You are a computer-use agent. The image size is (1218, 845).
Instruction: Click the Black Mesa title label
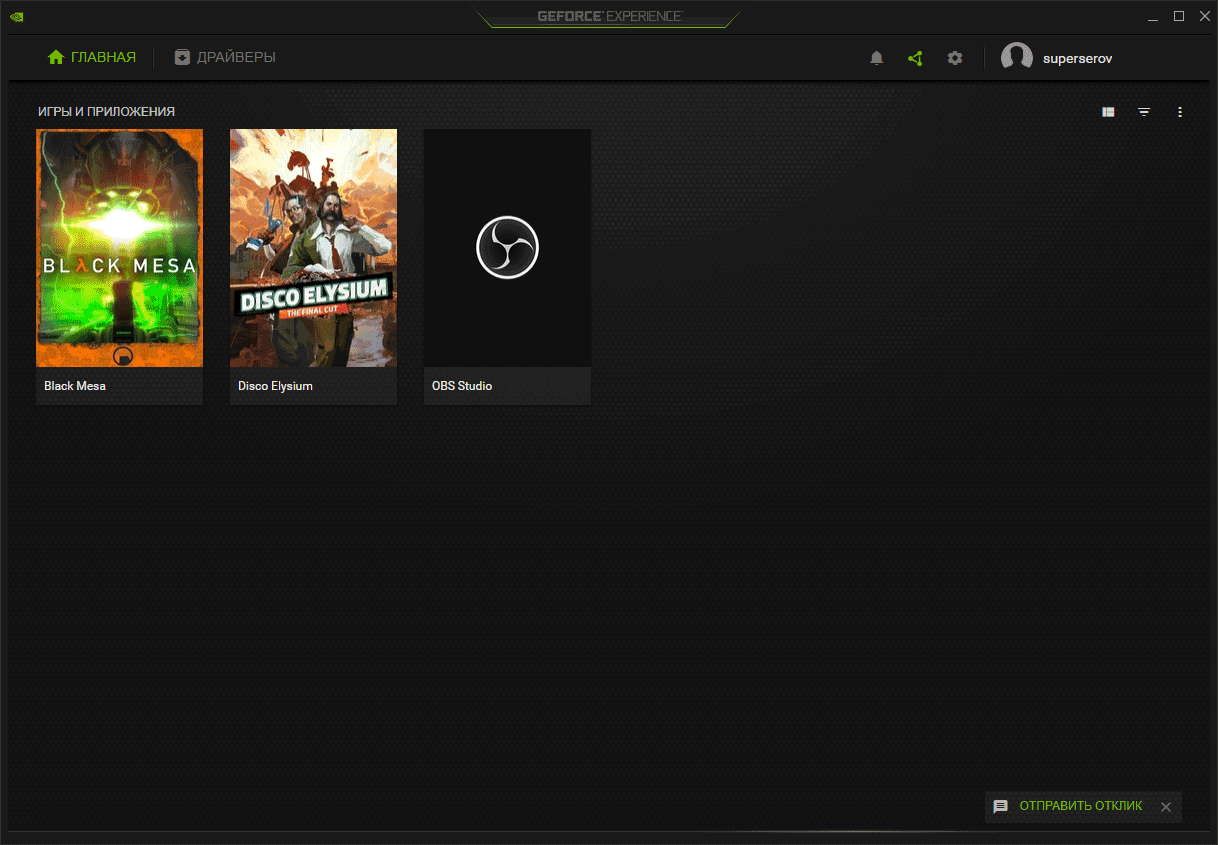[75, 386]
